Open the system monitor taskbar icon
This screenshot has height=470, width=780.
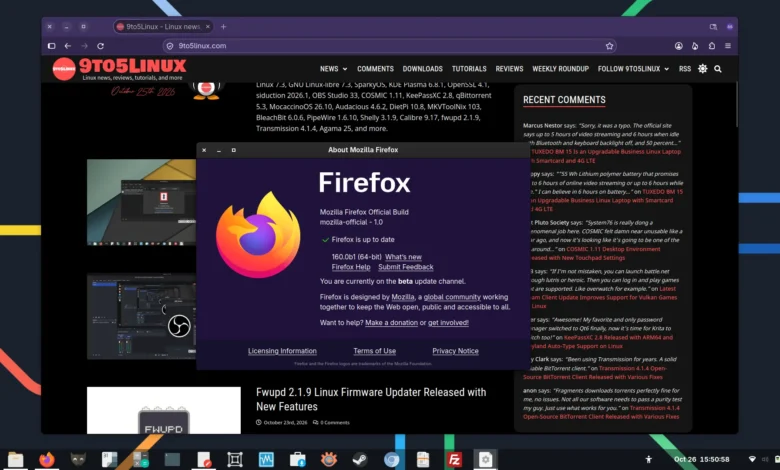[266, 460]
